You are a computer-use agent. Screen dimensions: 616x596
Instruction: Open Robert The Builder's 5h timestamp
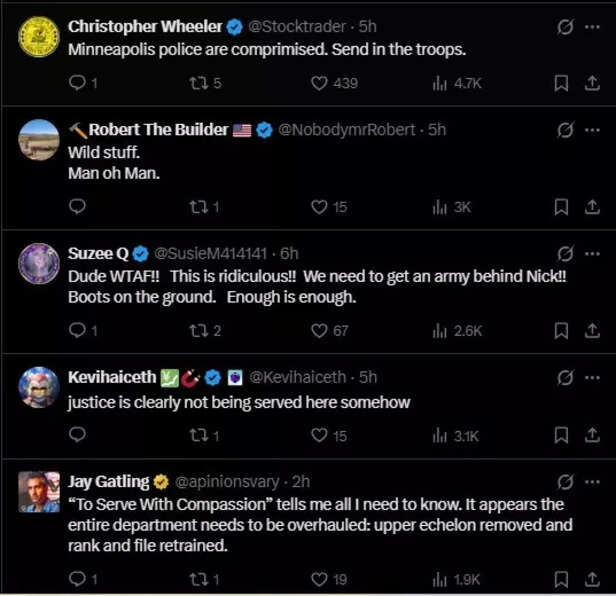tap(437, 130)
